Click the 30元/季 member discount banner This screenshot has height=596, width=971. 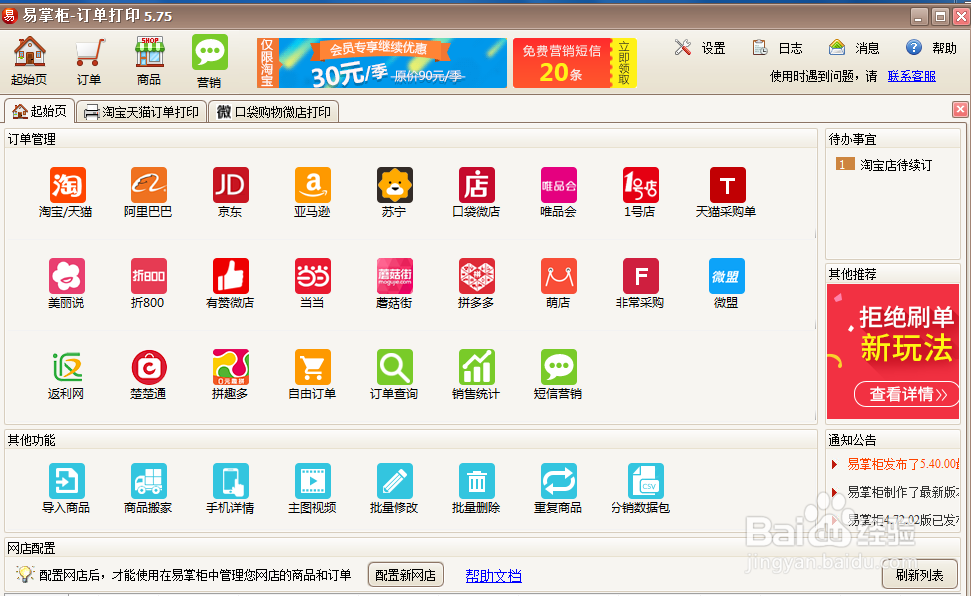point(382,63)
